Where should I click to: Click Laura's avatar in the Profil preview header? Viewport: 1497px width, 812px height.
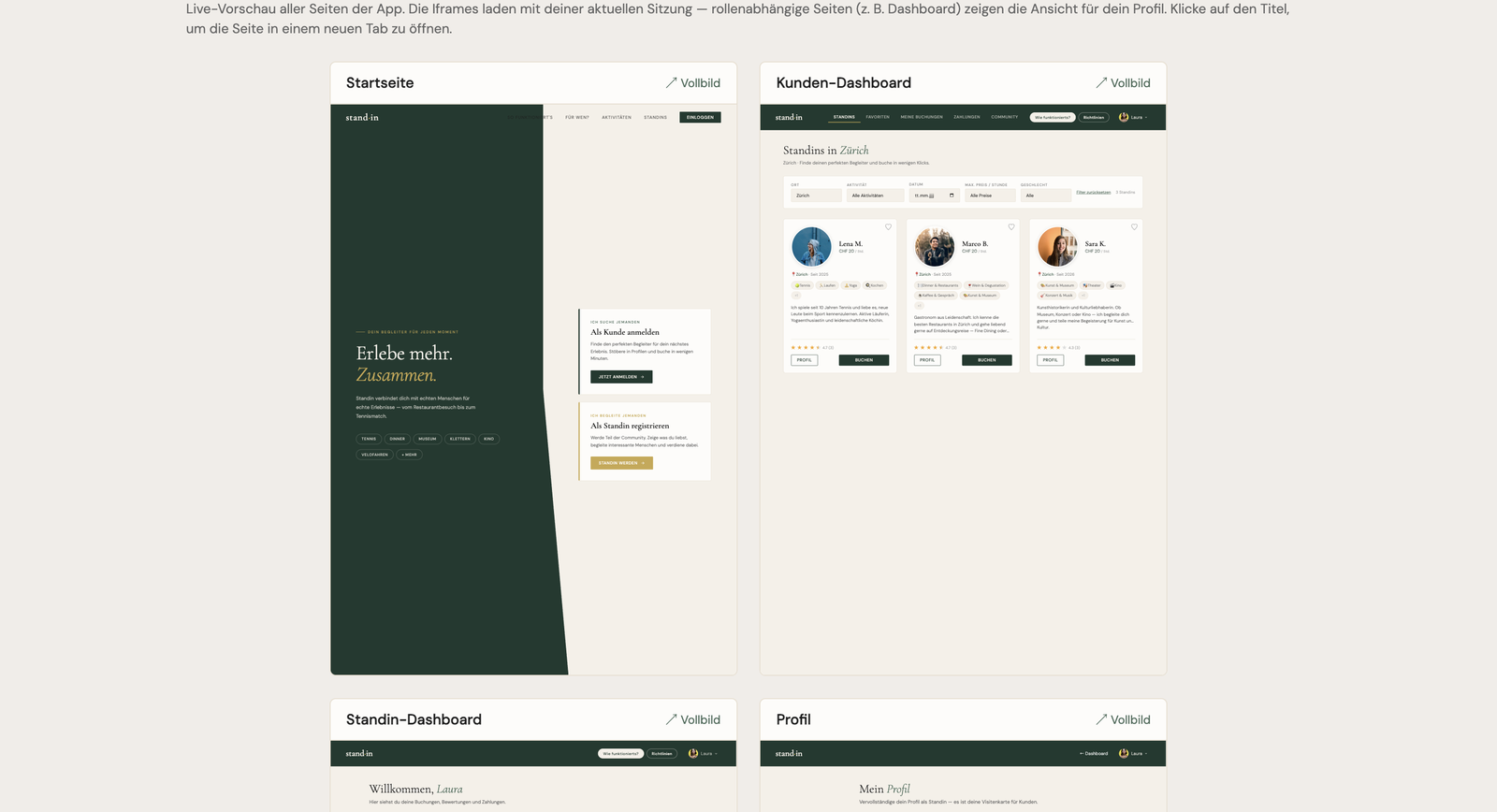point(1124,754)
